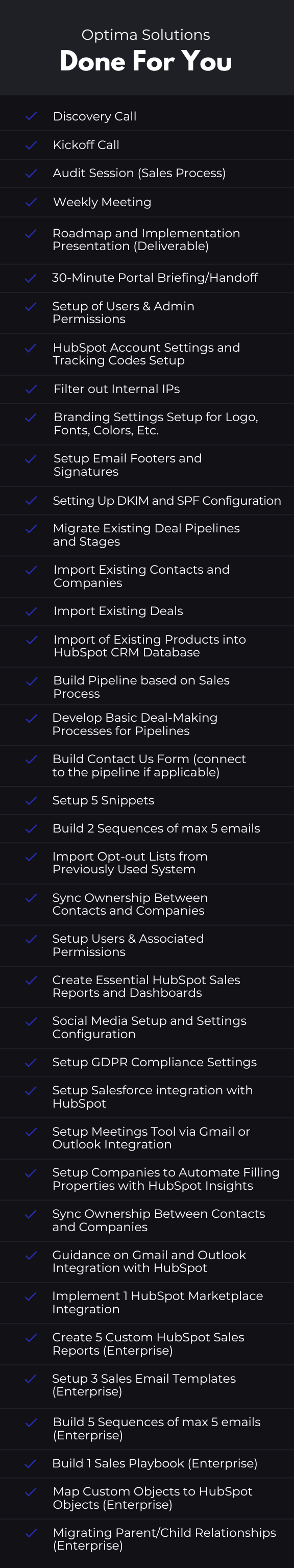Click the checkmark for Audit Session (Sales Process)
The width and height of the screenshot is (294, 1568).
31,173
